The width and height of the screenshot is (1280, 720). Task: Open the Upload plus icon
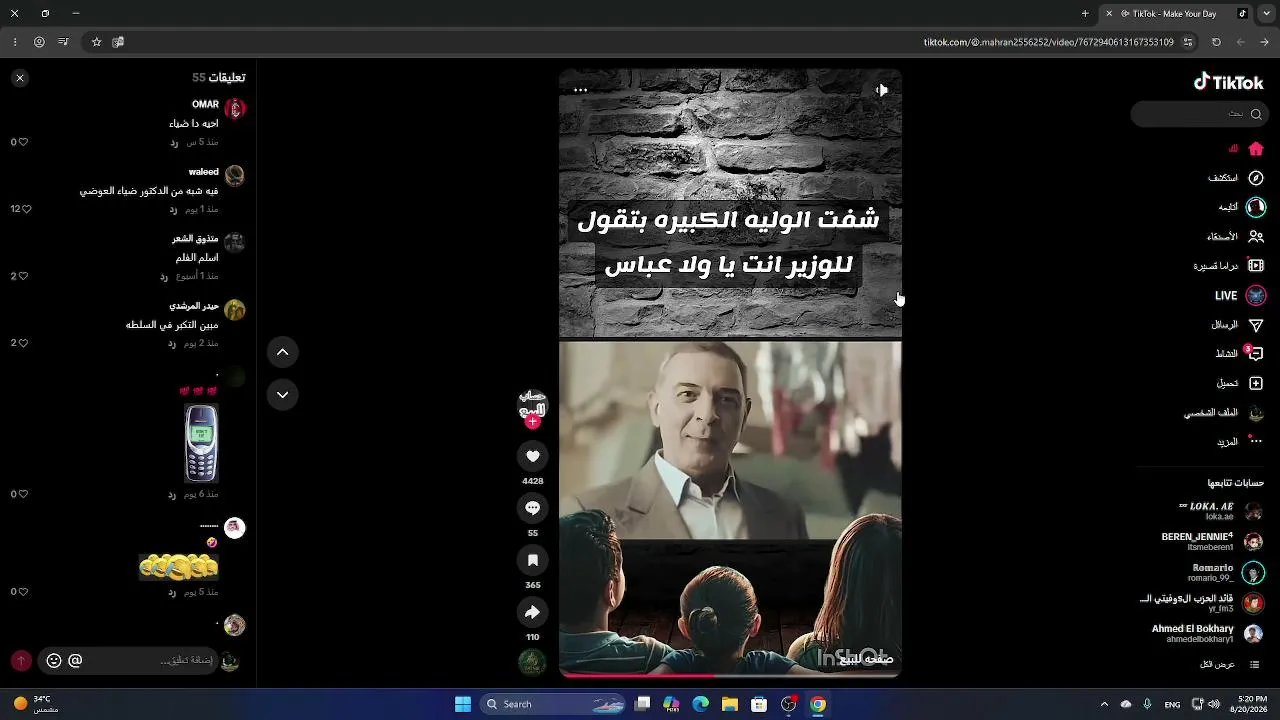1256,383
